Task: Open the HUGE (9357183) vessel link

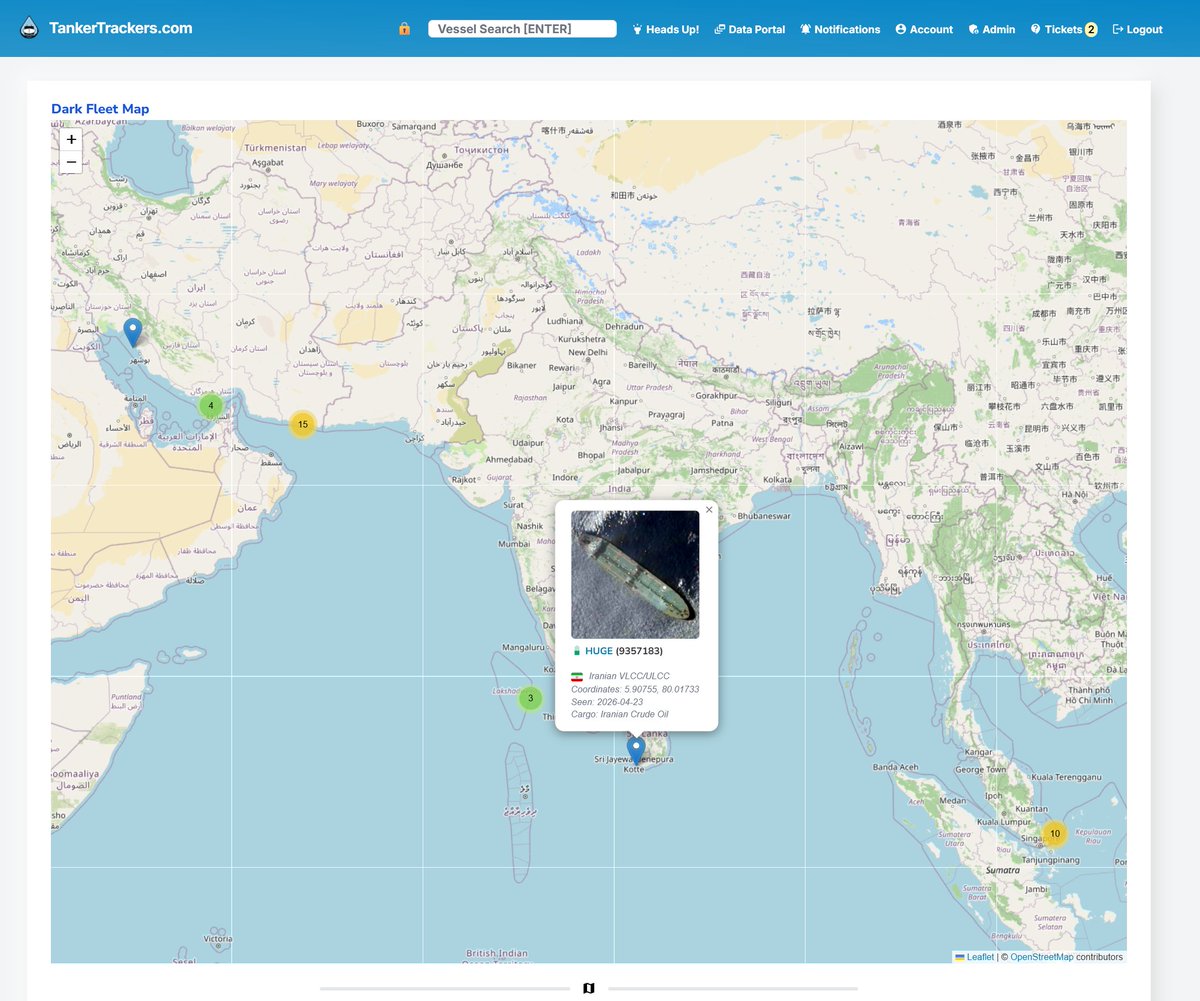Action: point(598,650)
